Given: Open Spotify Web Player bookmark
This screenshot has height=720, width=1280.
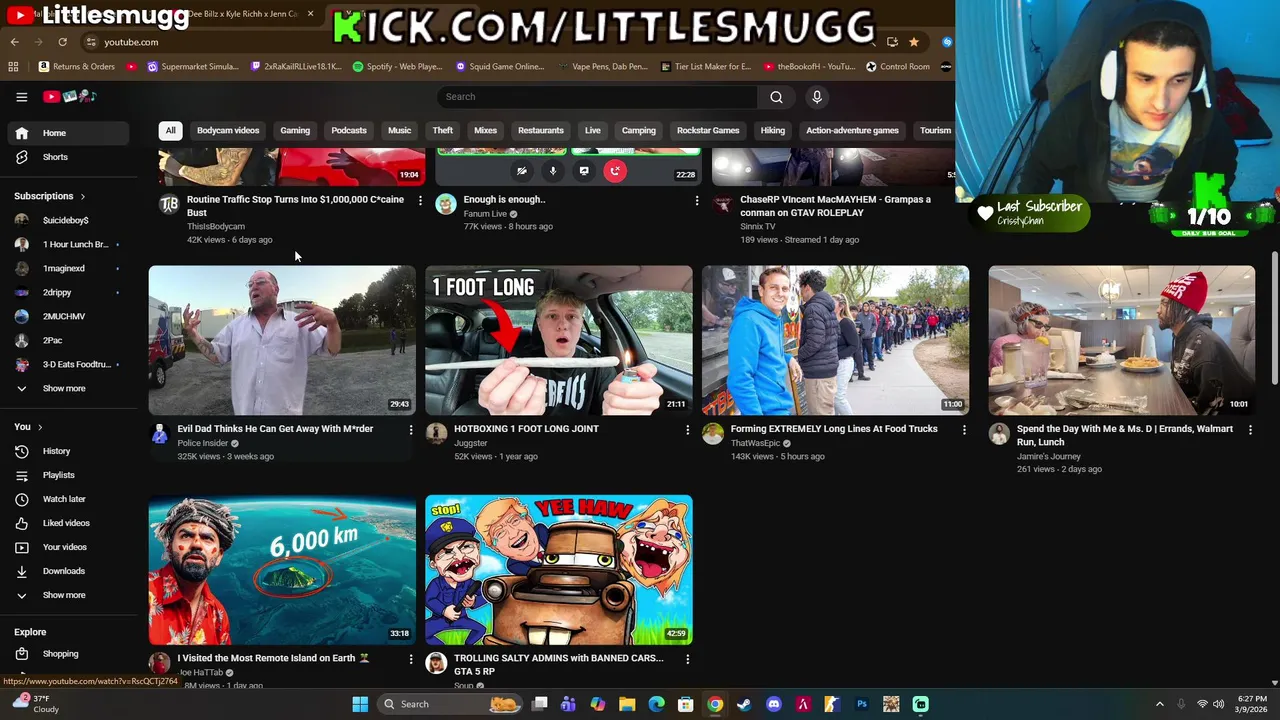Looking at the screenshot, I should point(397,67).
